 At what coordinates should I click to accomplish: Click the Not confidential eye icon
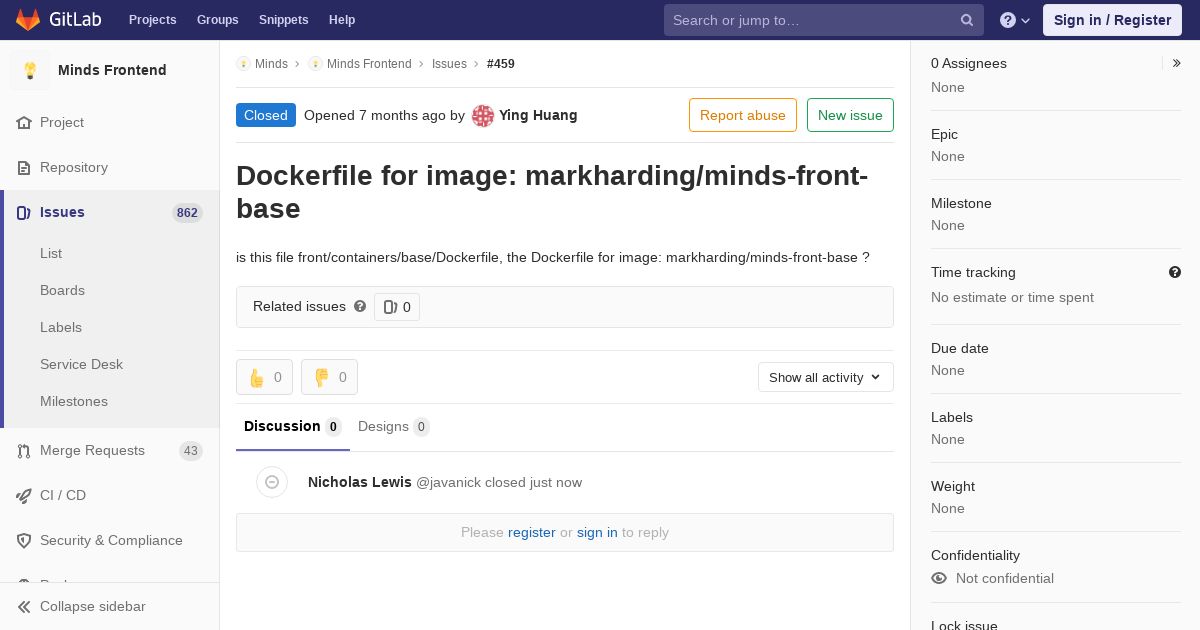coord(939,578)
